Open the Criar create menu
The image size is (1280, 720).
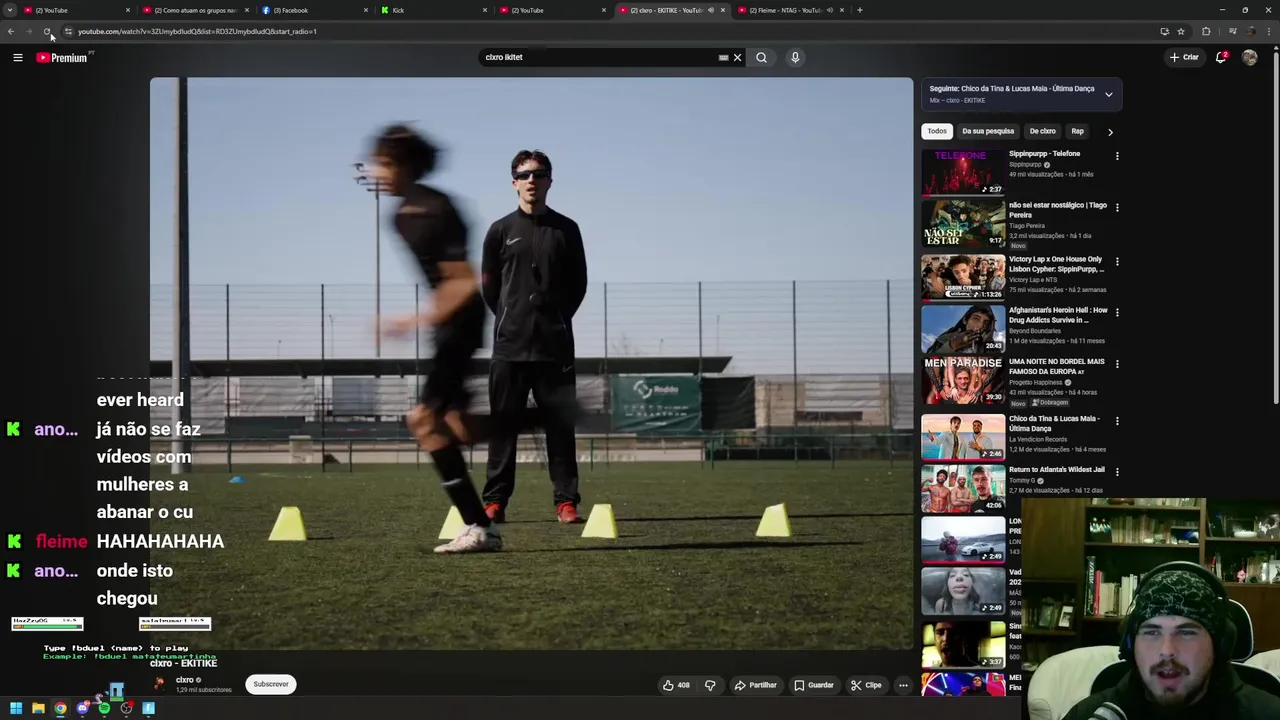coord(1184,58)
